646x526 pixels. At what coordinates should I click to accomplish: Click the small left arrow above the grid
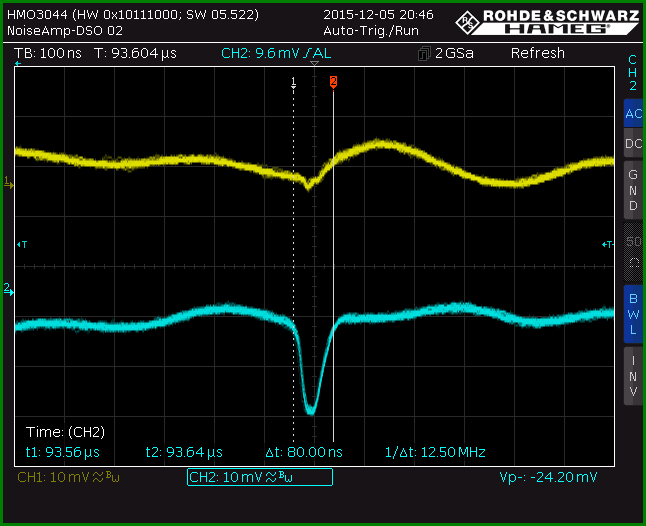(x=18, y=63)
